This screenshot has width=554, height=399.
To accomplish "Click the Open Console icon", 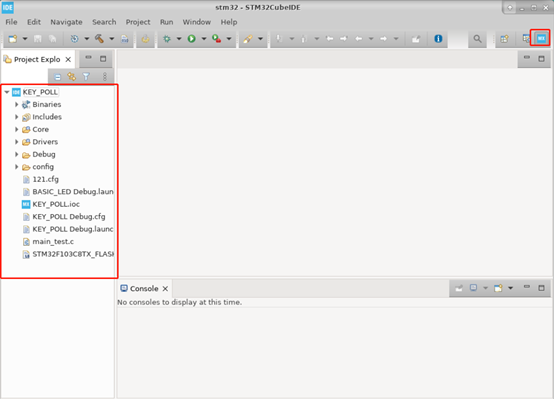I will click(x=498, y=288).
